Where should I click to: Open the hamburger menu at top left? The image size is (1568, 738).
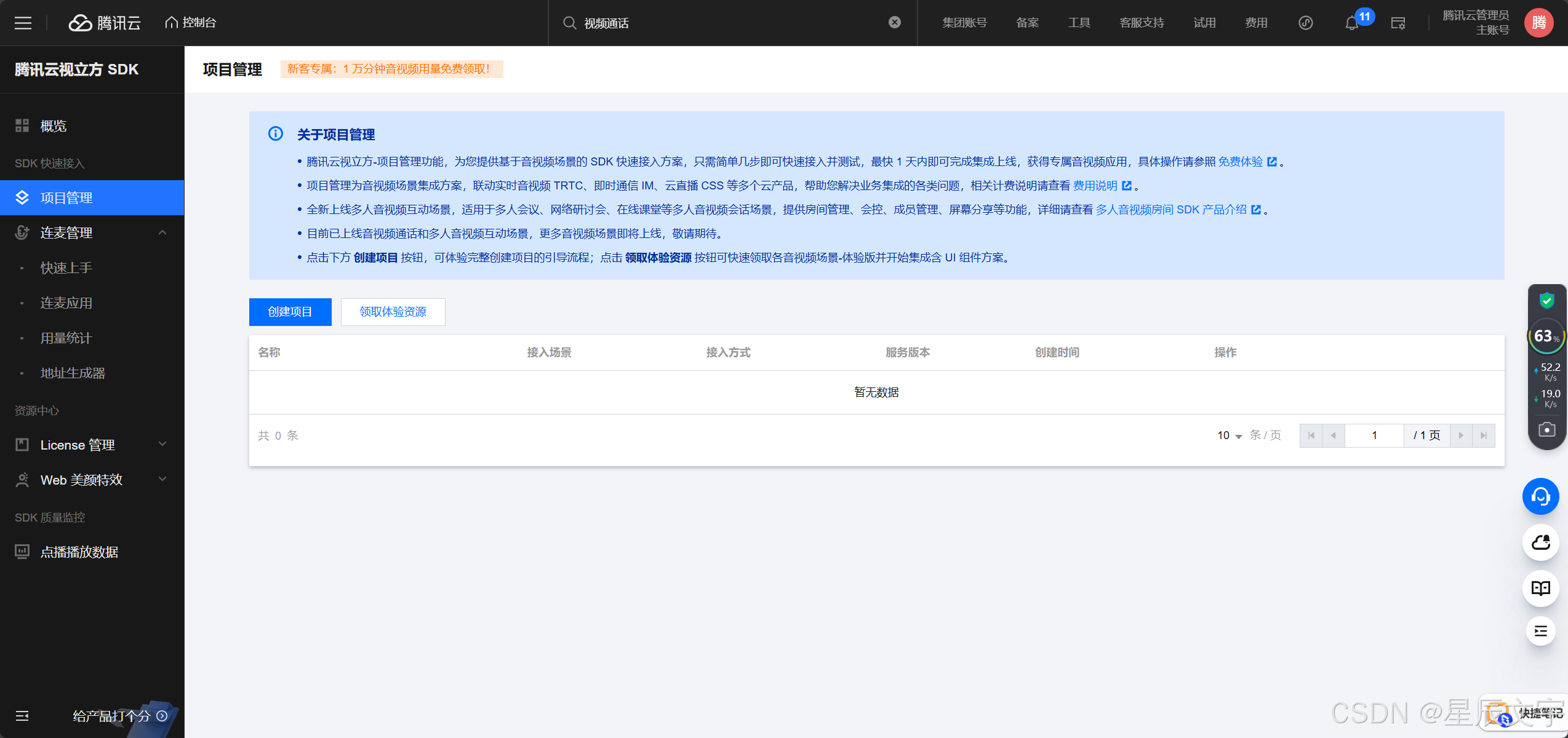point(23,23)
